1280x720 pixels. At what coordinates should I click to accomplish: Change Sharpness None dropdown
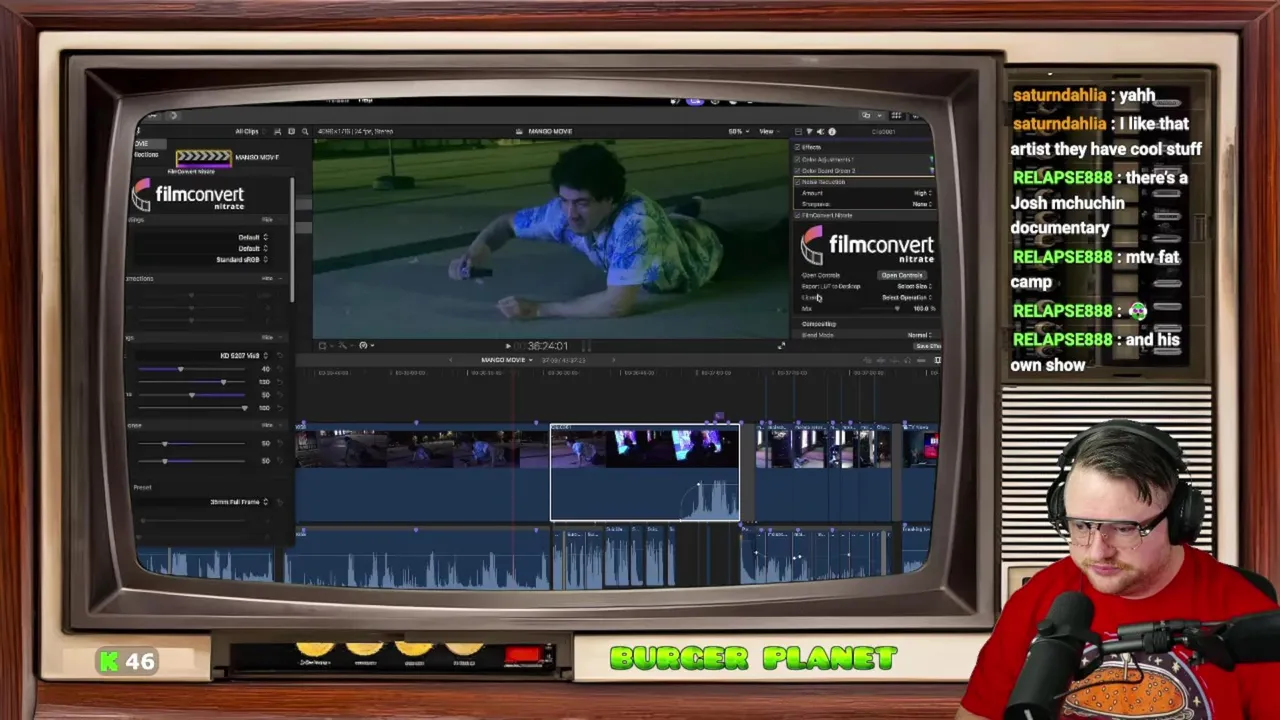[923, 204]
